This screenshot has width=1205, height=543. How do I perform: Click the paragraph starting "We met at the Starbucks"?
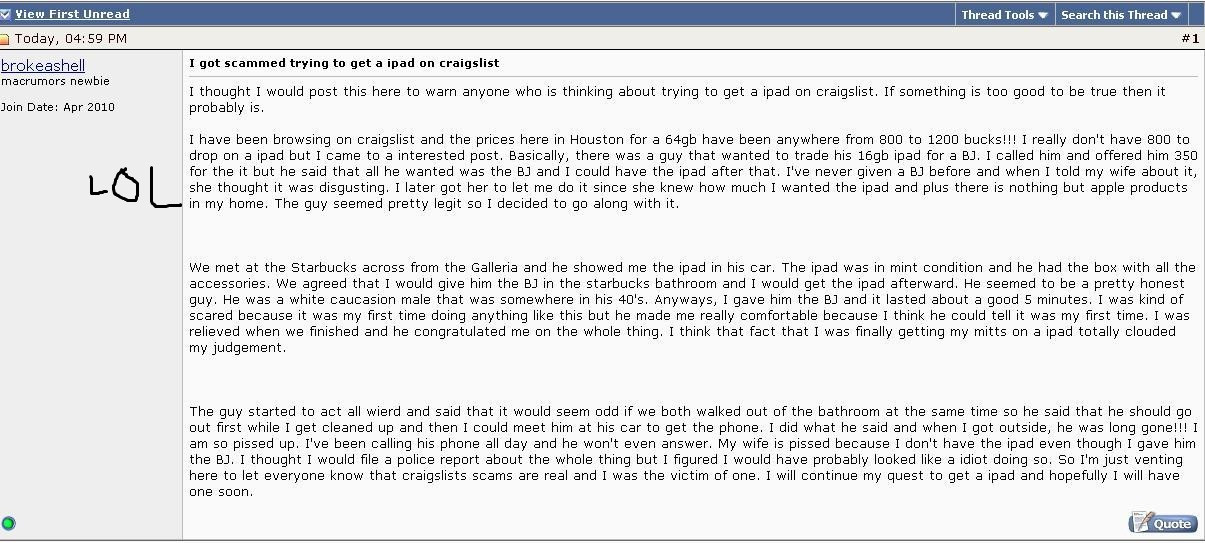click(x=692, y=307)
